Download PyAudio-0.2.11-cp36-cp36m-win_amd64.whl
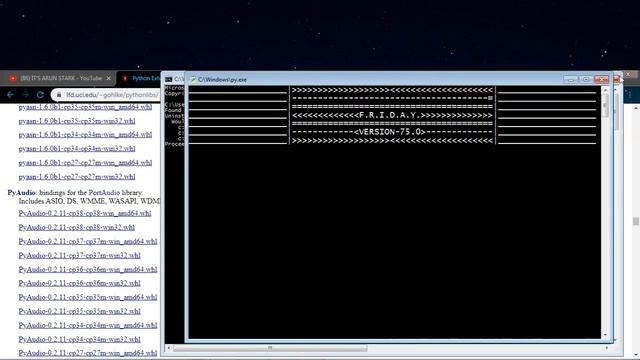 click(88, 269)
